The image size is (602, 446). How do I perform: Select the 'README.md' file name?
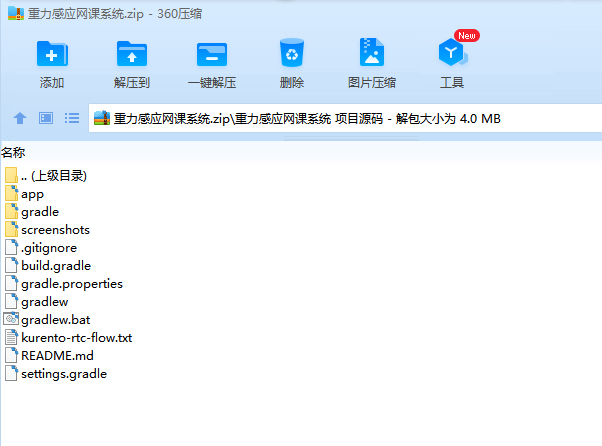click(x=57, y=355)
